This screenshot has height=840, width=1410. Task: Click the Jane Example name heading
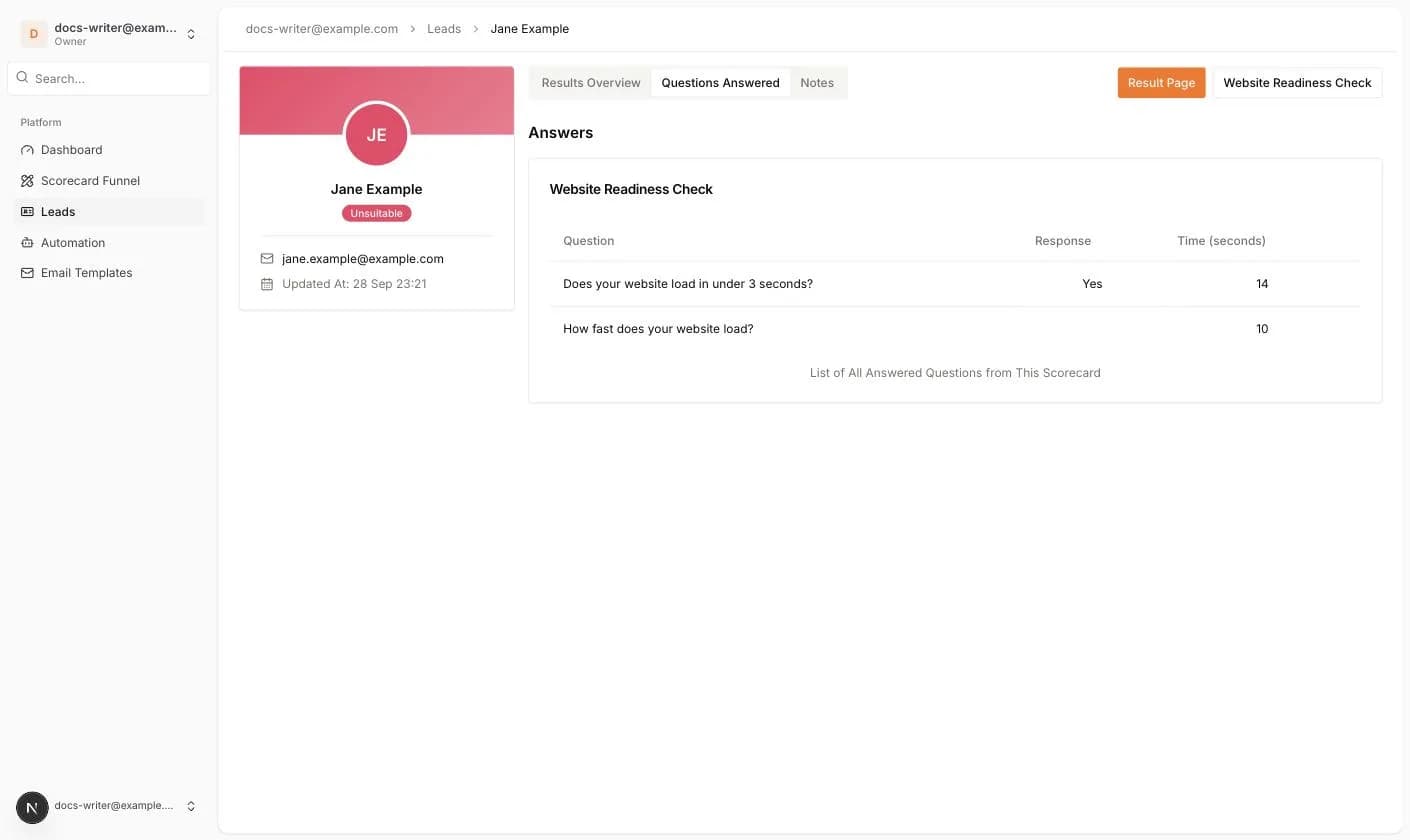376,189
